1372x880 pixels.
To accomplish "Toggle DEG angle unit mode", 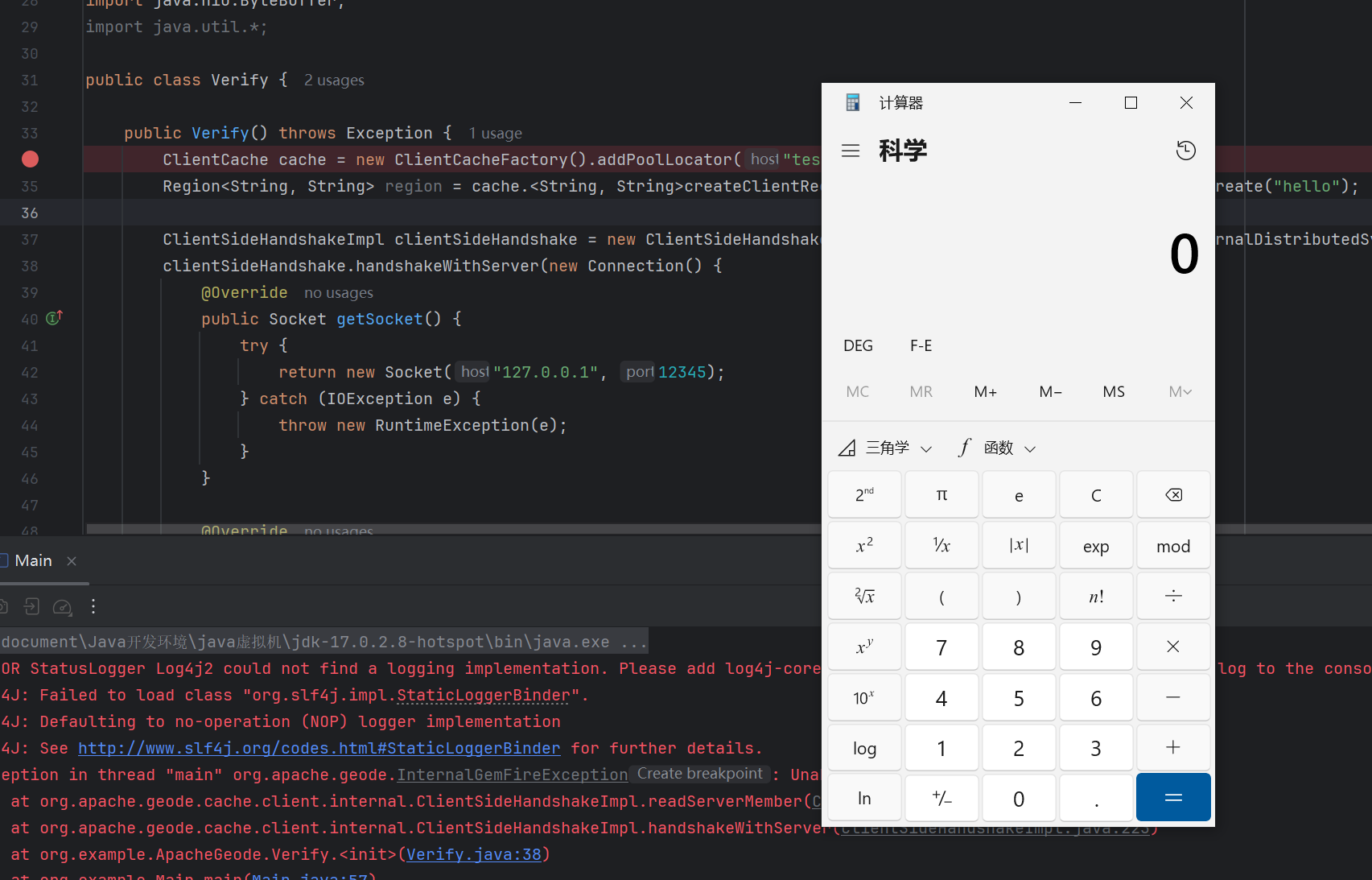I will click(858, 345).
